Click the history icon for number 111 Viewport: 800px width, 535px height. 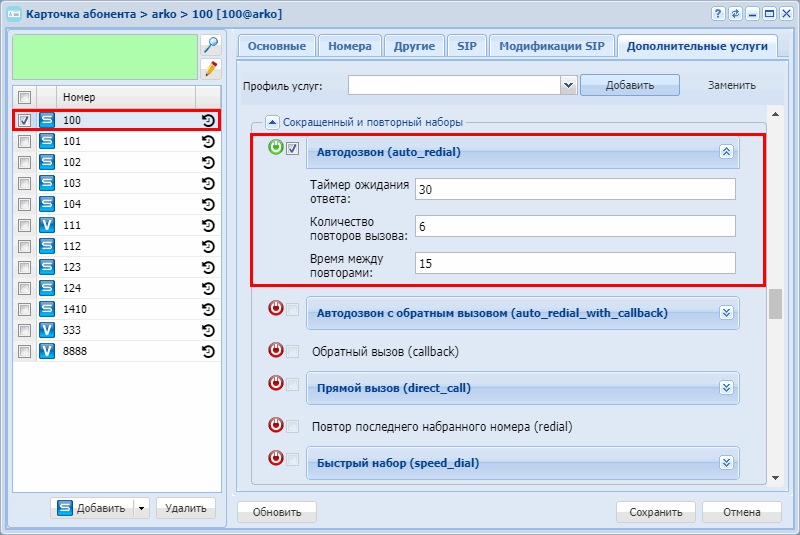[x=208, y=225]
